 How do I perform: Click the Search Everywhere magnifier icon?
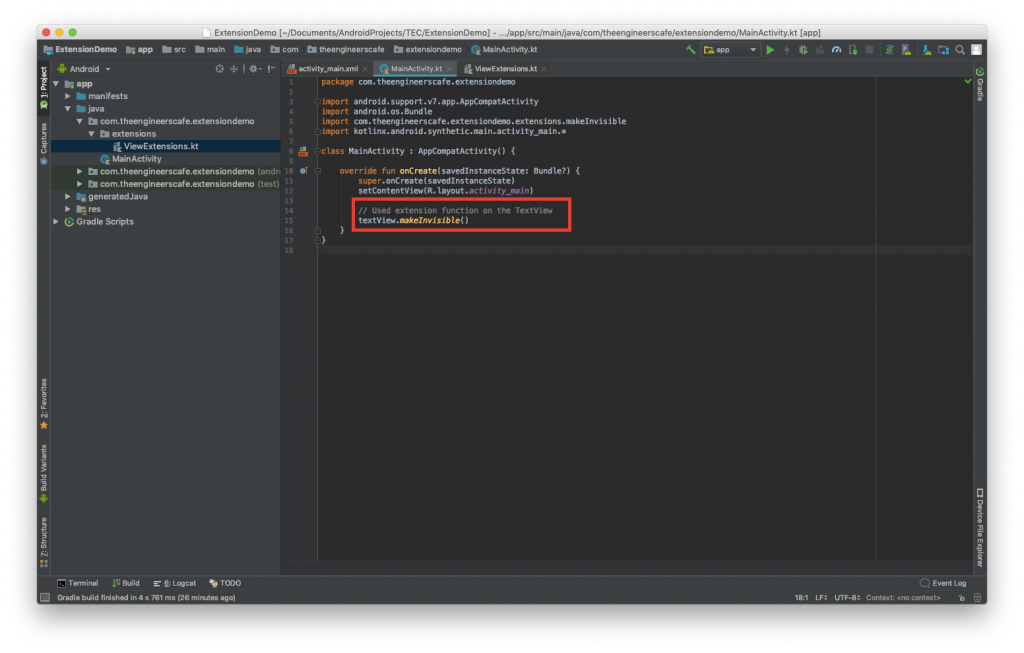point(959,49)
